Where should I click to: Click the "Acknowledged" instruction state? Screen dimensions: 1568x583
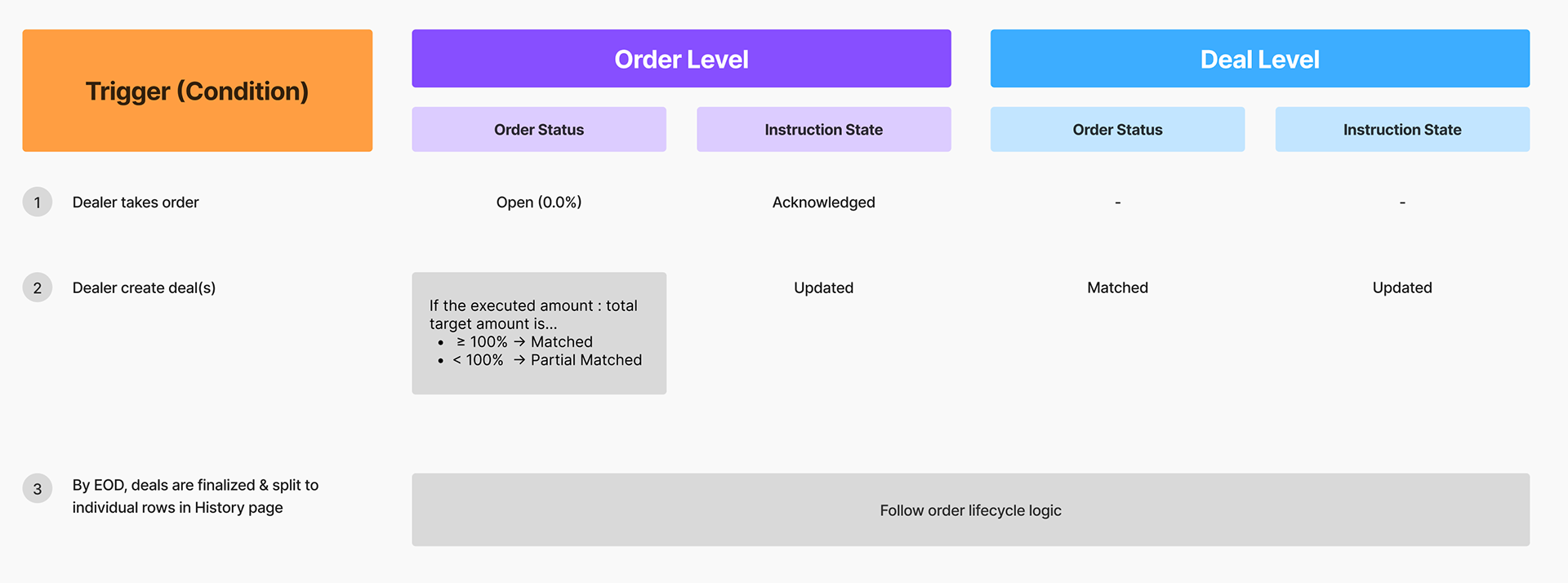(823, 202)
